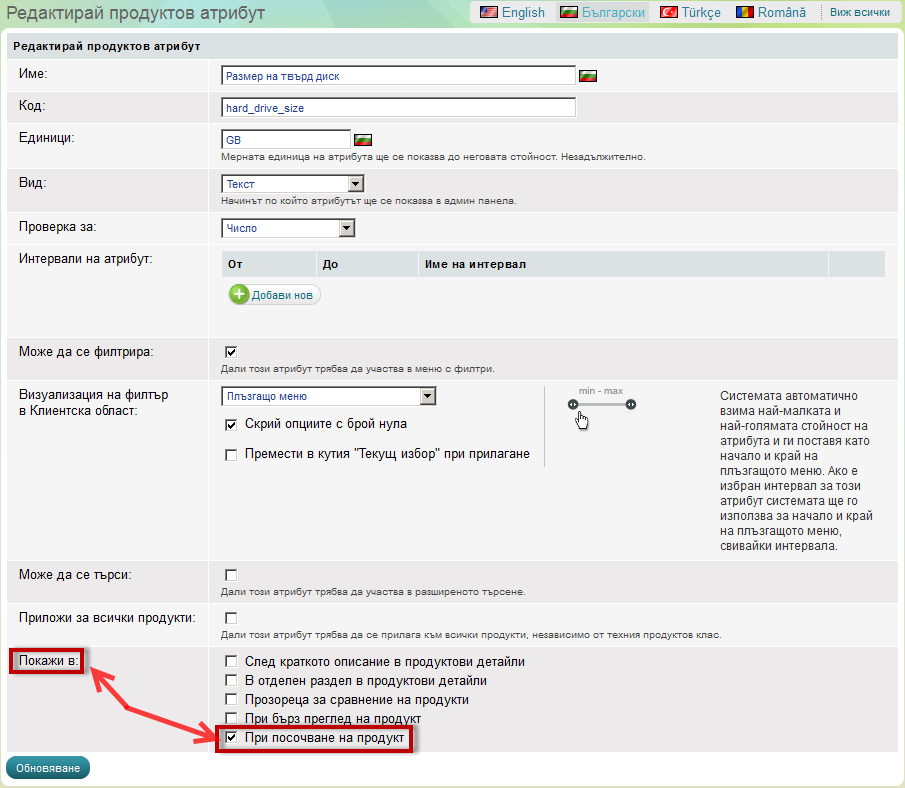
Task: Click the Bulgarian flag icon in the language bar
Action: point(568,13)
